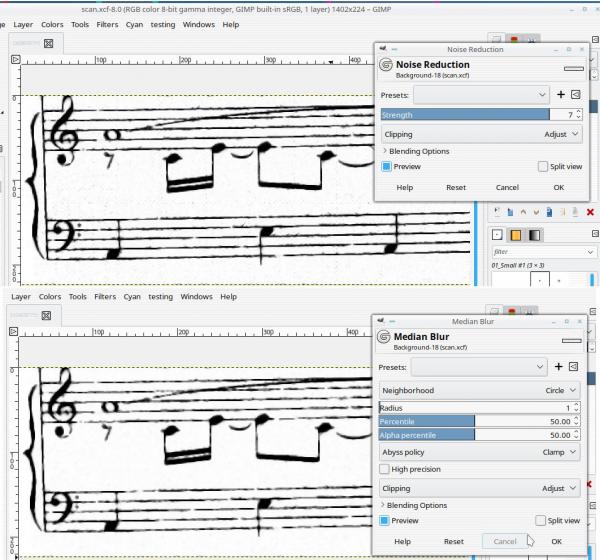Lower the layer with the down arrow icon

pyautogui.click(x=536, y=212)
